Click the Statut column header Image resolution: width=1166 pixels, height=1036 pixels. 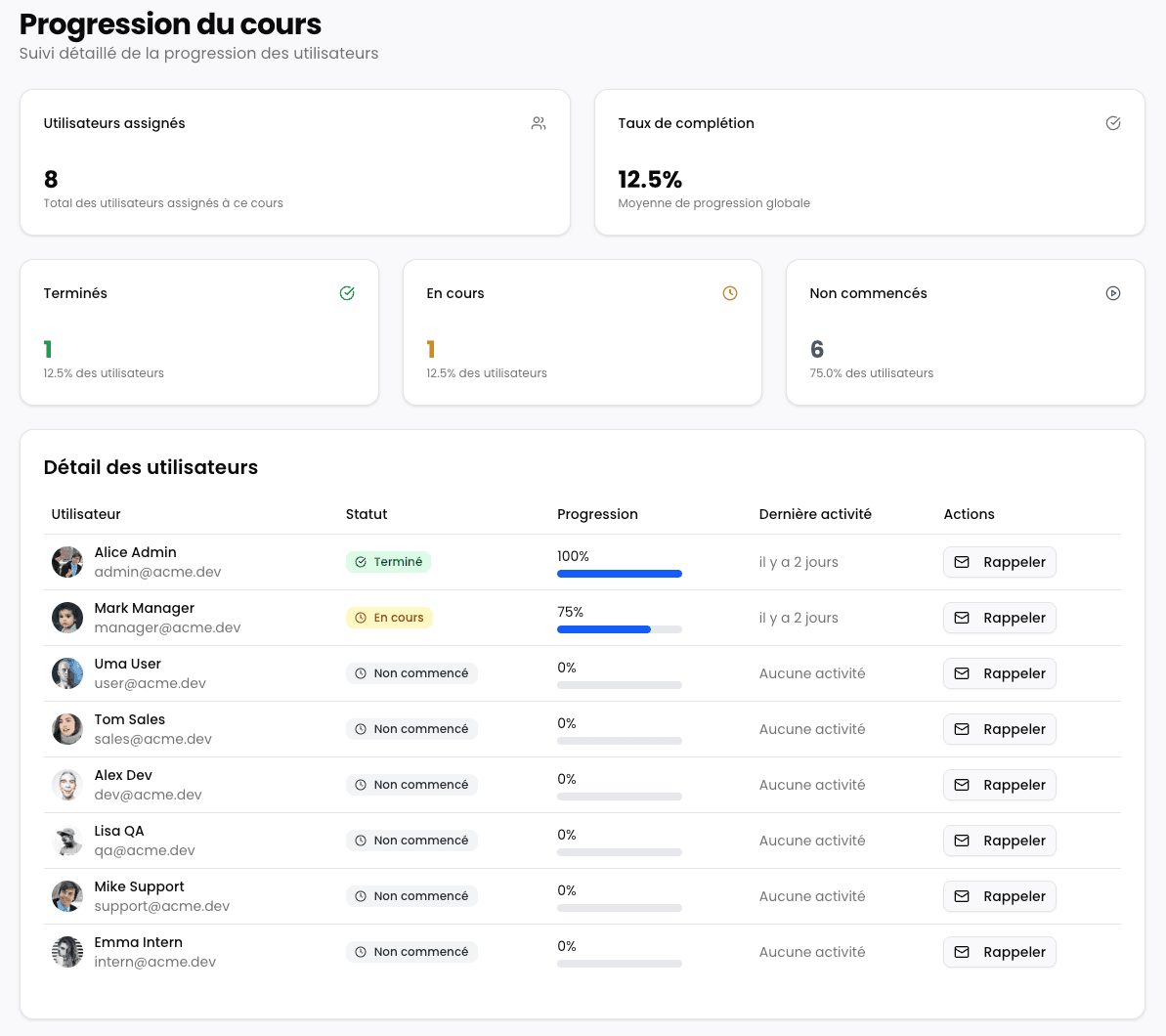coord(367,514)
